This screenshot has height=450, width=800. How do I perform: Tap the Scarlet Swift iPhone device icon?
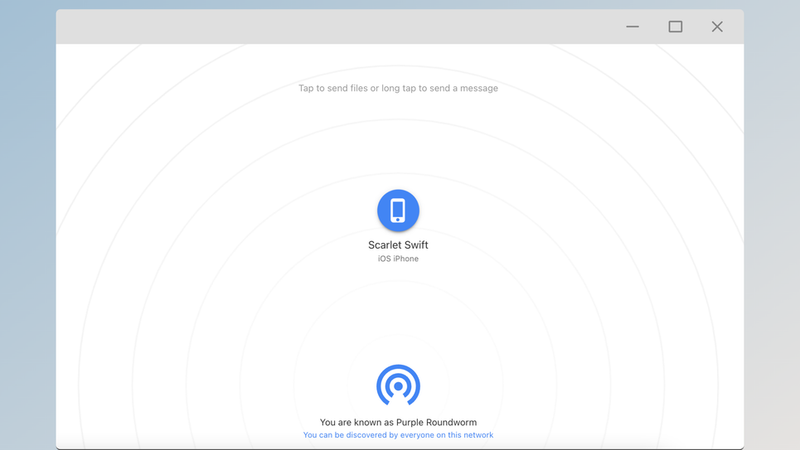coord(398,210)
